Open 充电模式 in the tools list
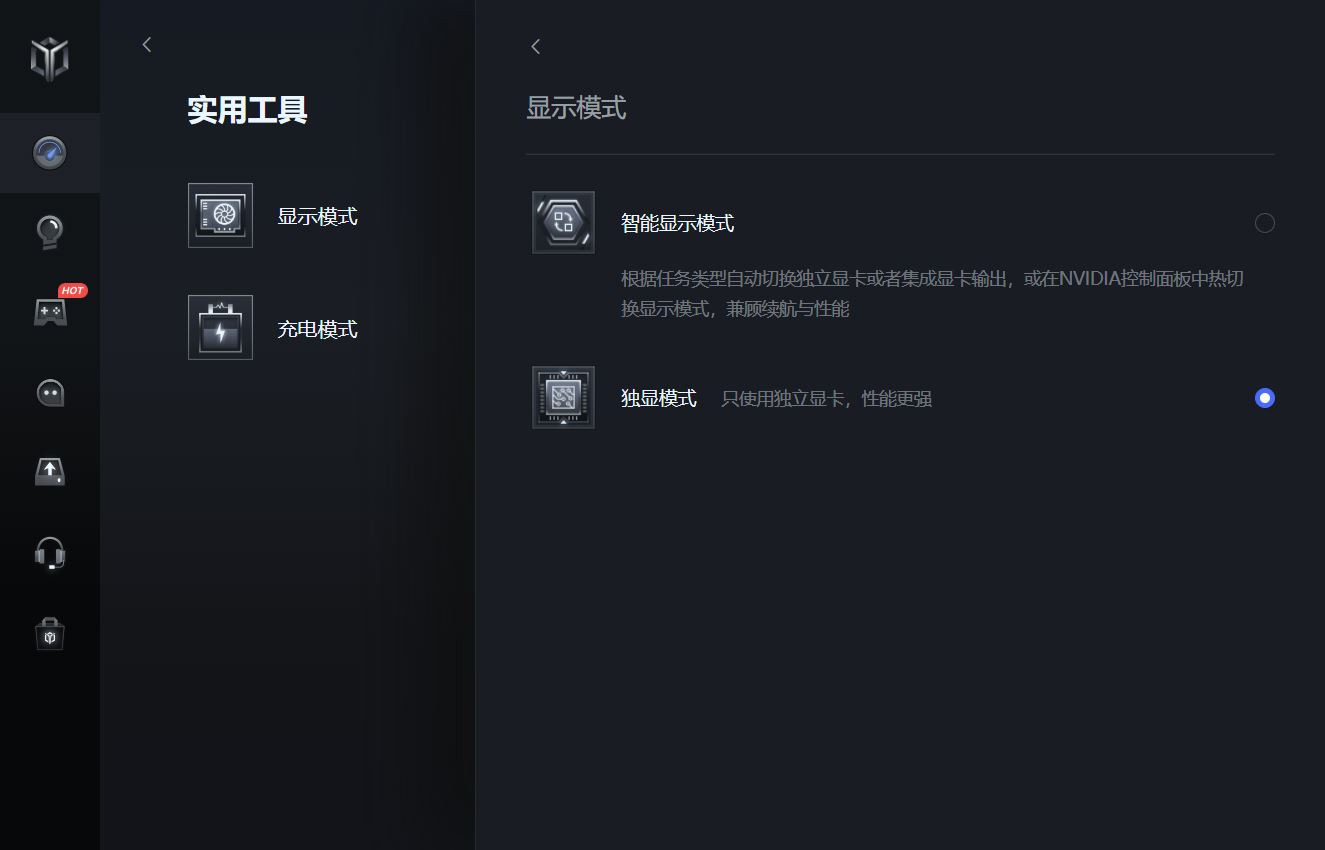 coord(317,329)
